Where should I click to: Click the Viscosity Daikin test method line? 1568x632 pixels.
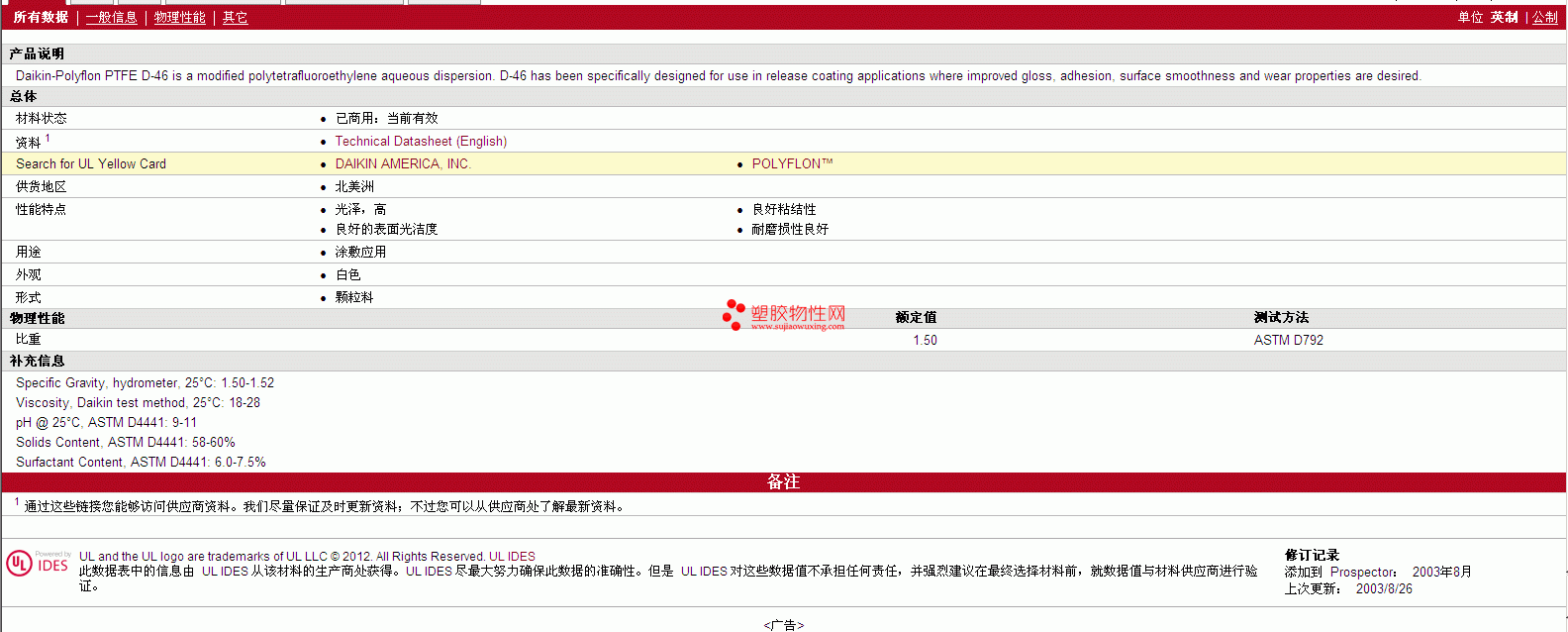[138, 403]
